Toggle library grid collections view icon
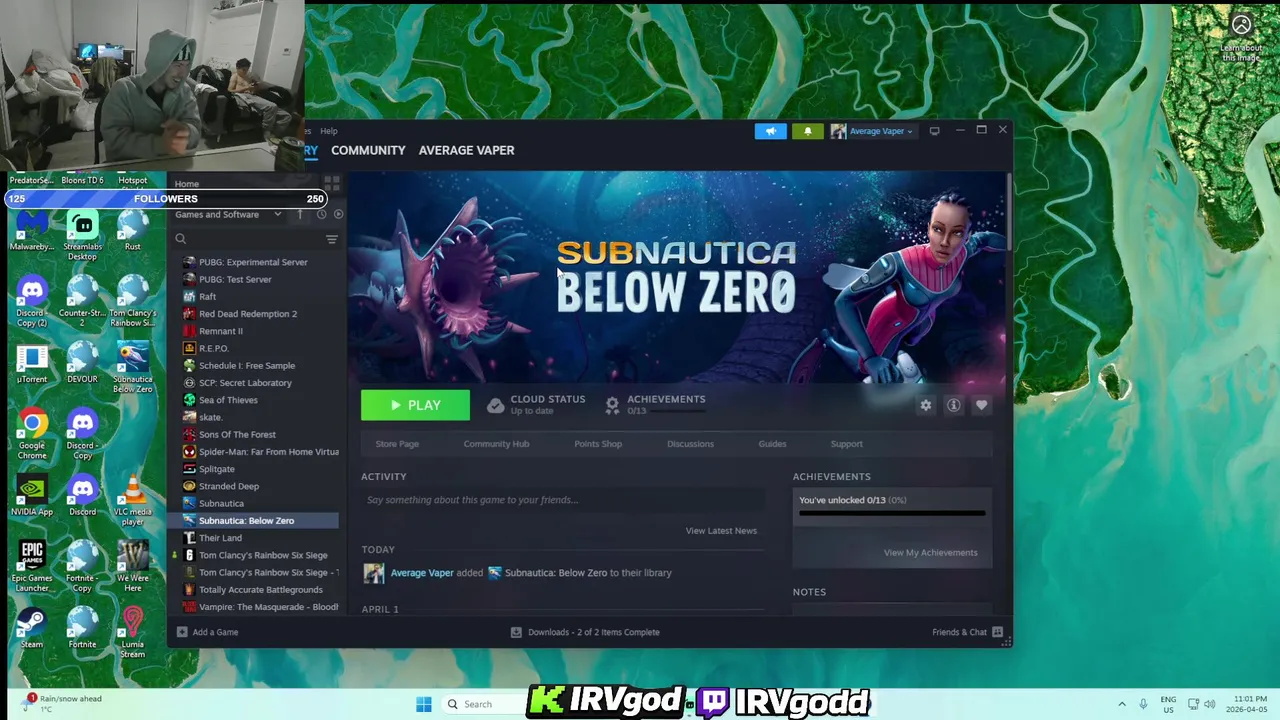This screenshot has height=720, width=1280. coord(332,184)
